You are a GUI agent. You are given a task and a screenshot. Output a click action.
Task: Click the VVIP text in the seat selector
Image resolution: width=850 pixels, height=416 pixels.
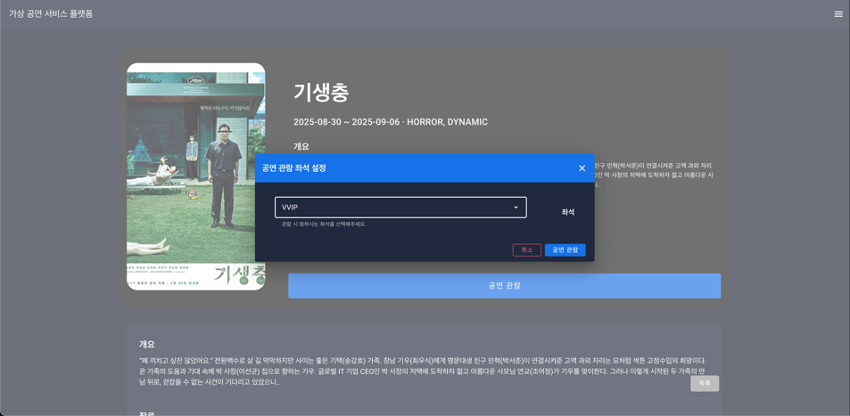290,208
